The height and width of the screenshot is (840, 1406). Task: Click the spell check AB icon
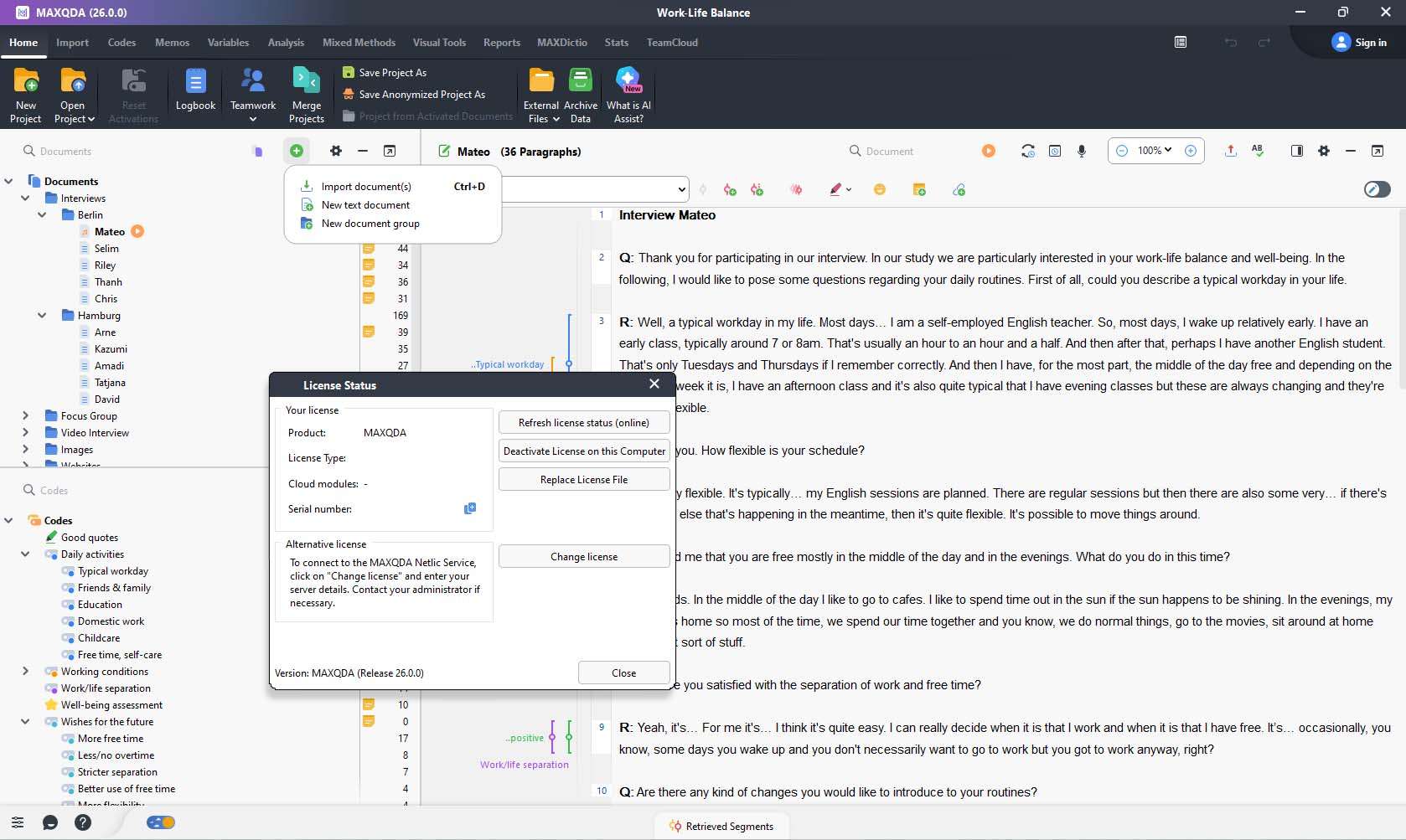click(1257, 151)
